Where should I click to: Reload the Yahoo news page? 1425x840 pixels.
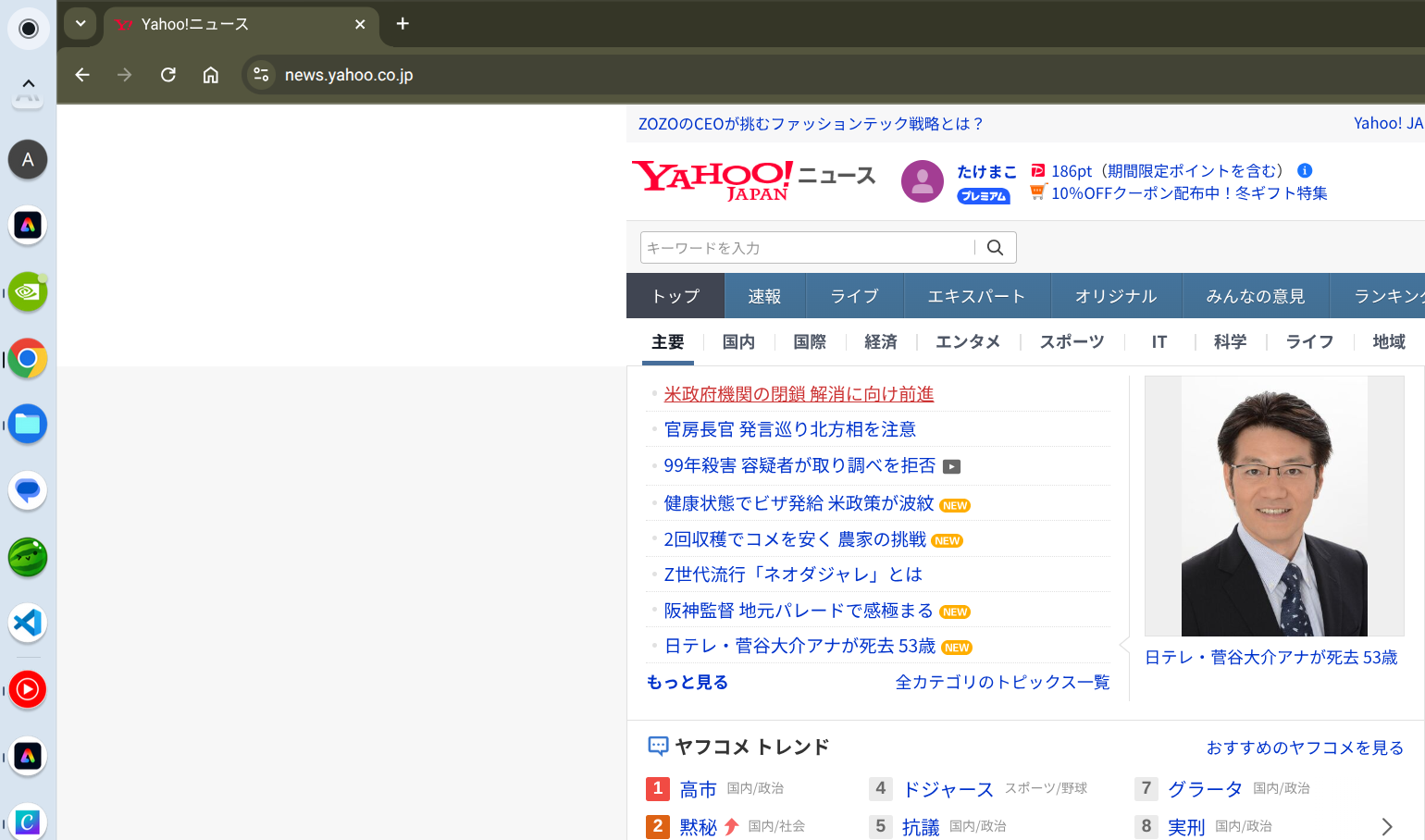coord(167,75)
